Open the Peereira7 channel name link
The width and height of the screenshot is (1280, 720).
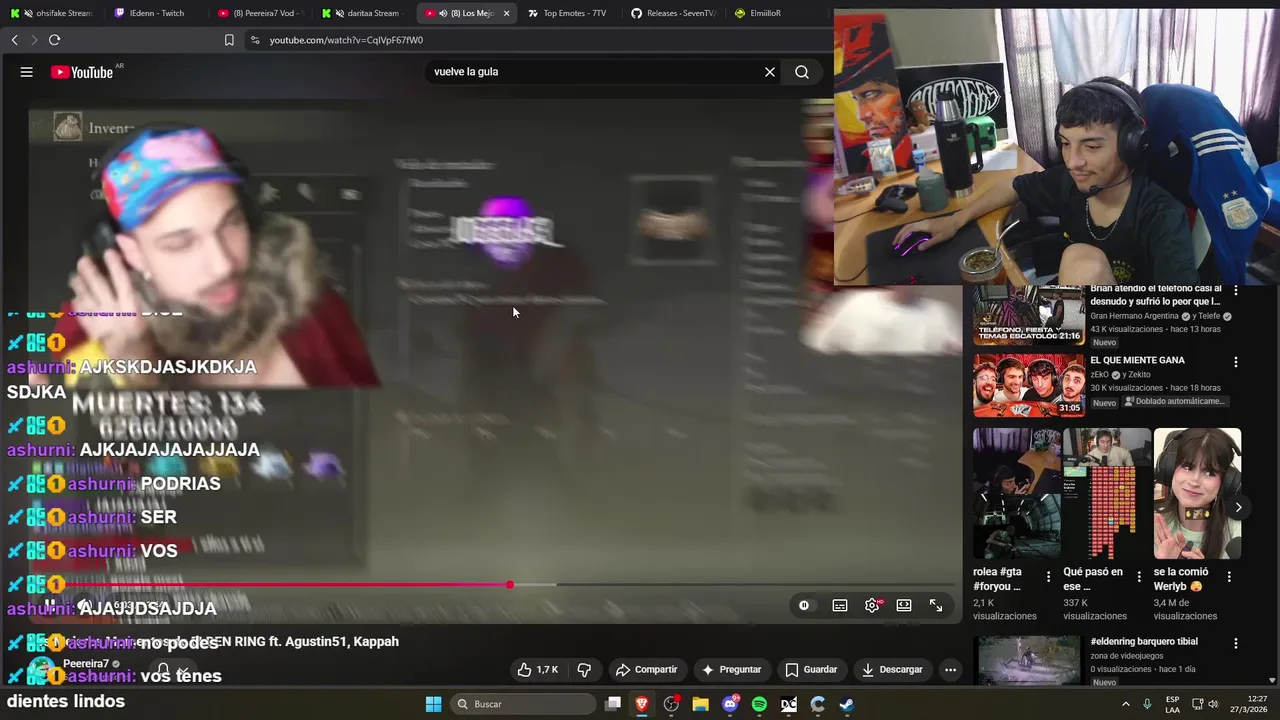tap(86, 664)
